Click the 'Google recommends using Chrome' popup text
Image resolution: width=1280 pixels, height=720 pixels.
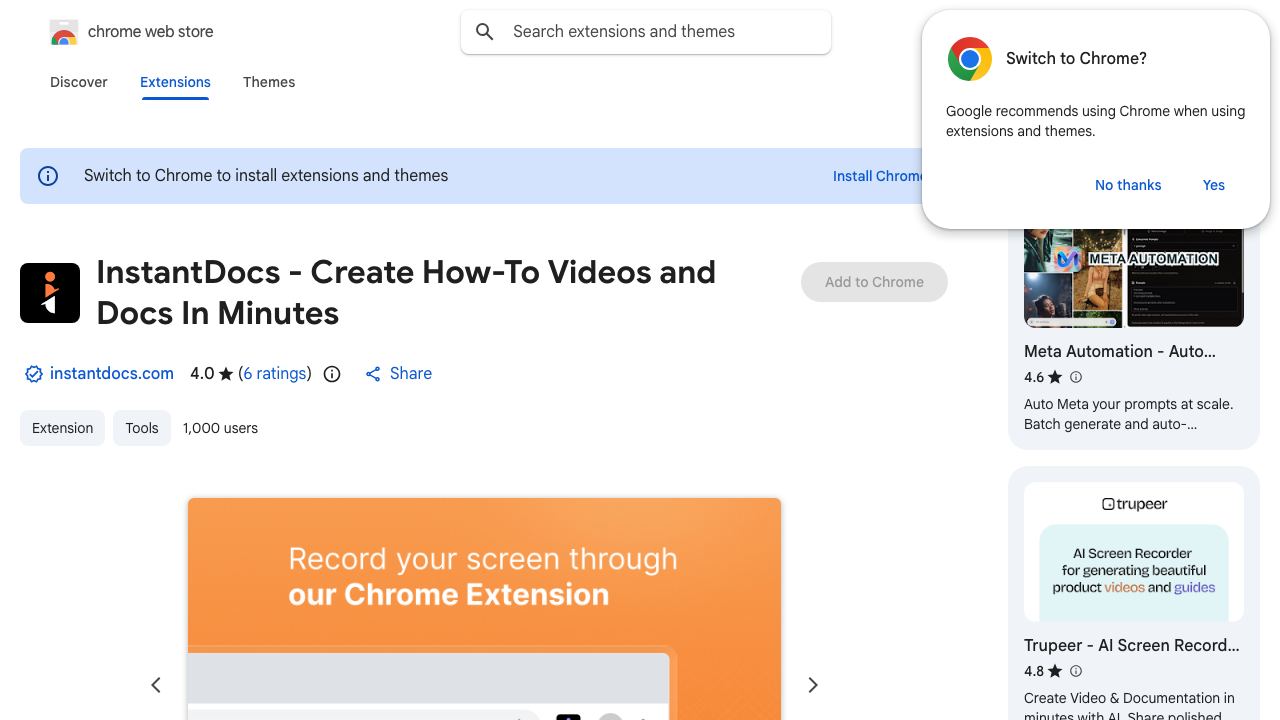[x=1095, y=121]
